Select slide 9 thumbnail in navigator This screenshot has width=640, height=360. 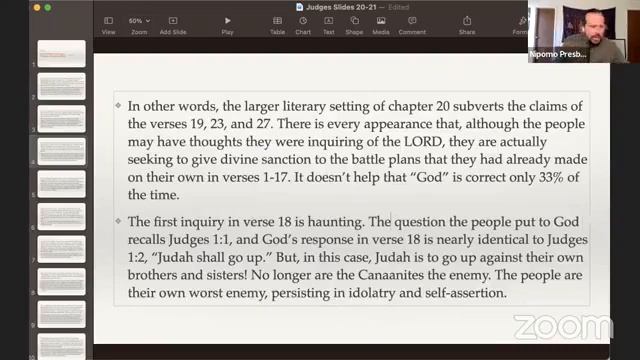click(62, 315)
